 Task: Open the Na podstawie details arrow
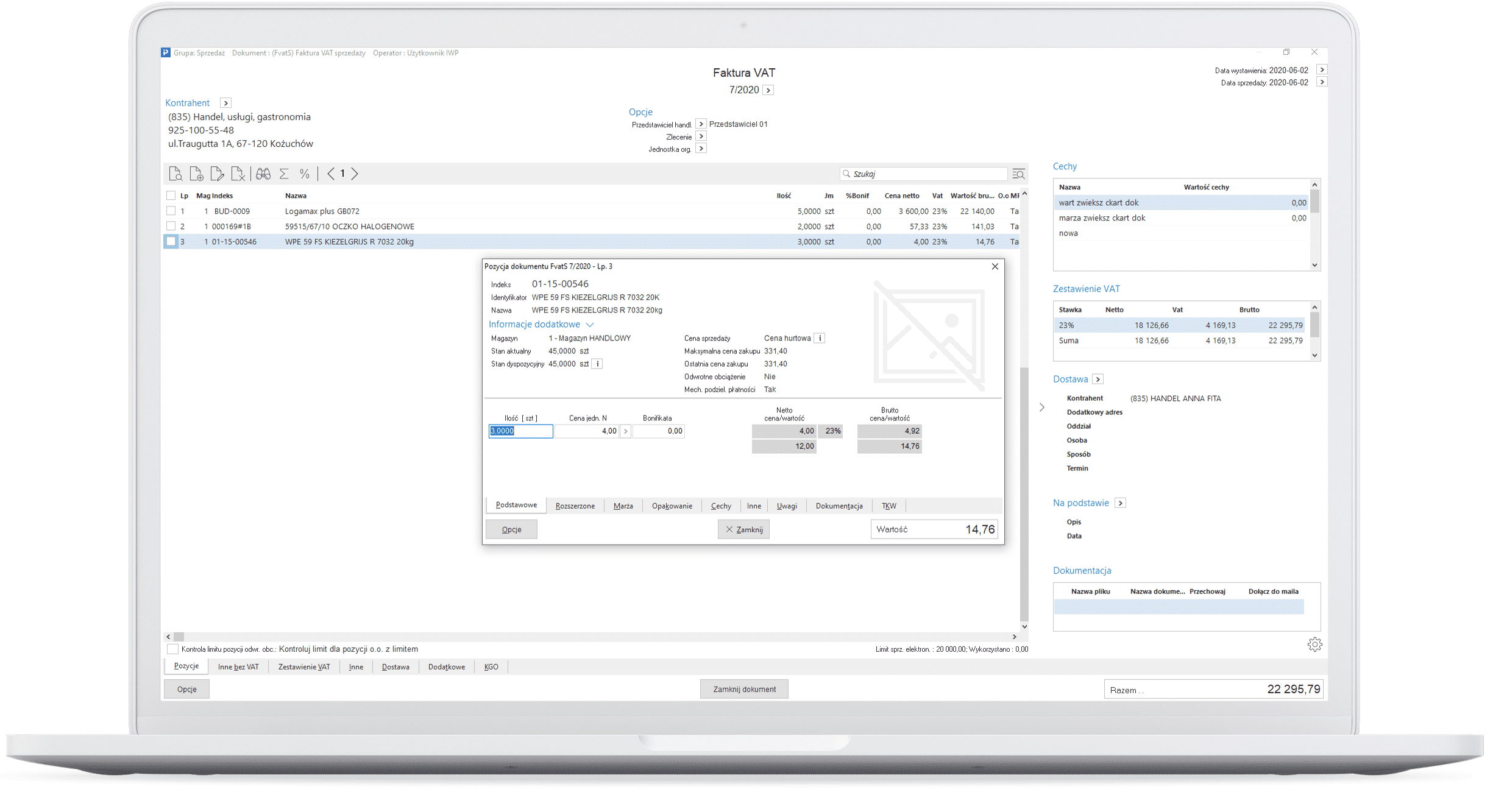tap(1120, 503)
